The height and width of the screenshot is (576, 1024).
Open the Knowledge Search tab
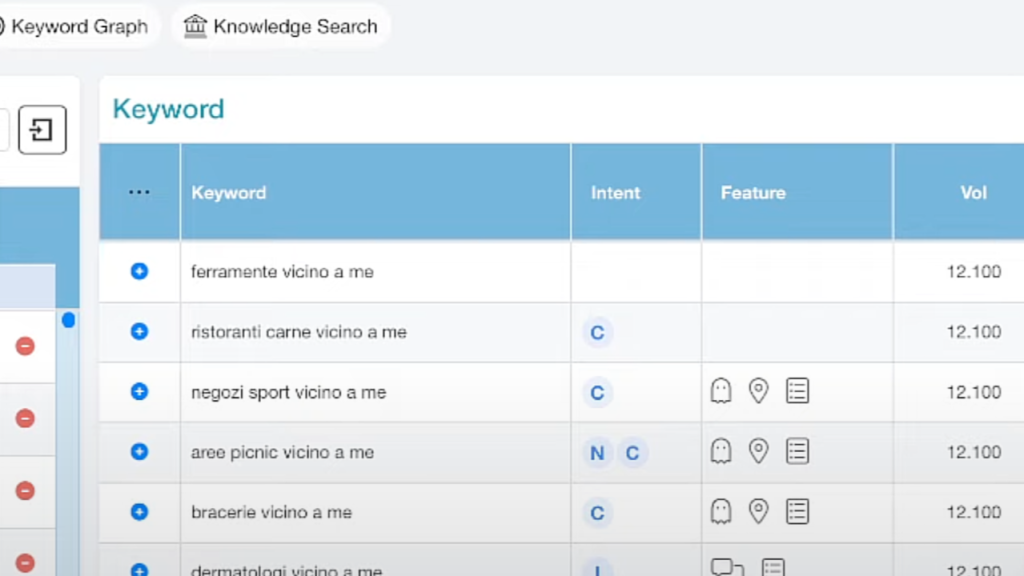tap(281, 26)
